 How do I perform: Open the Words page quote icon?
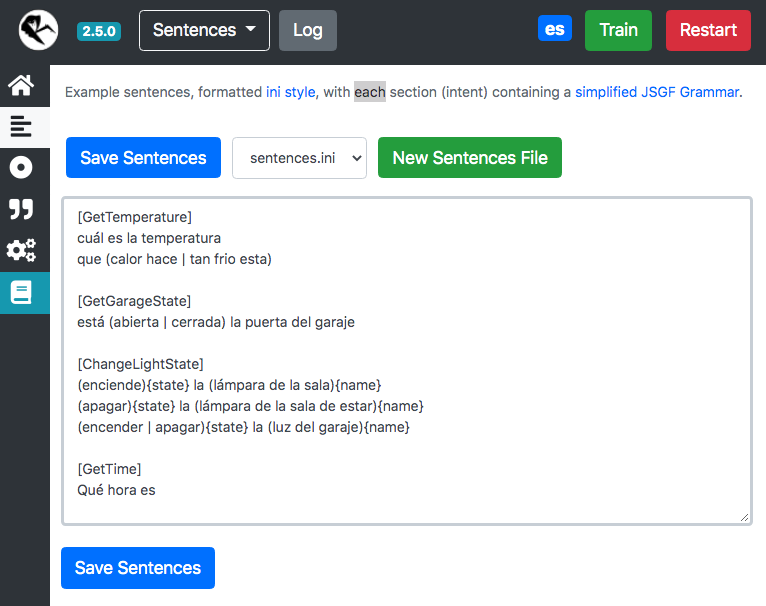click(x=21, y=209)
